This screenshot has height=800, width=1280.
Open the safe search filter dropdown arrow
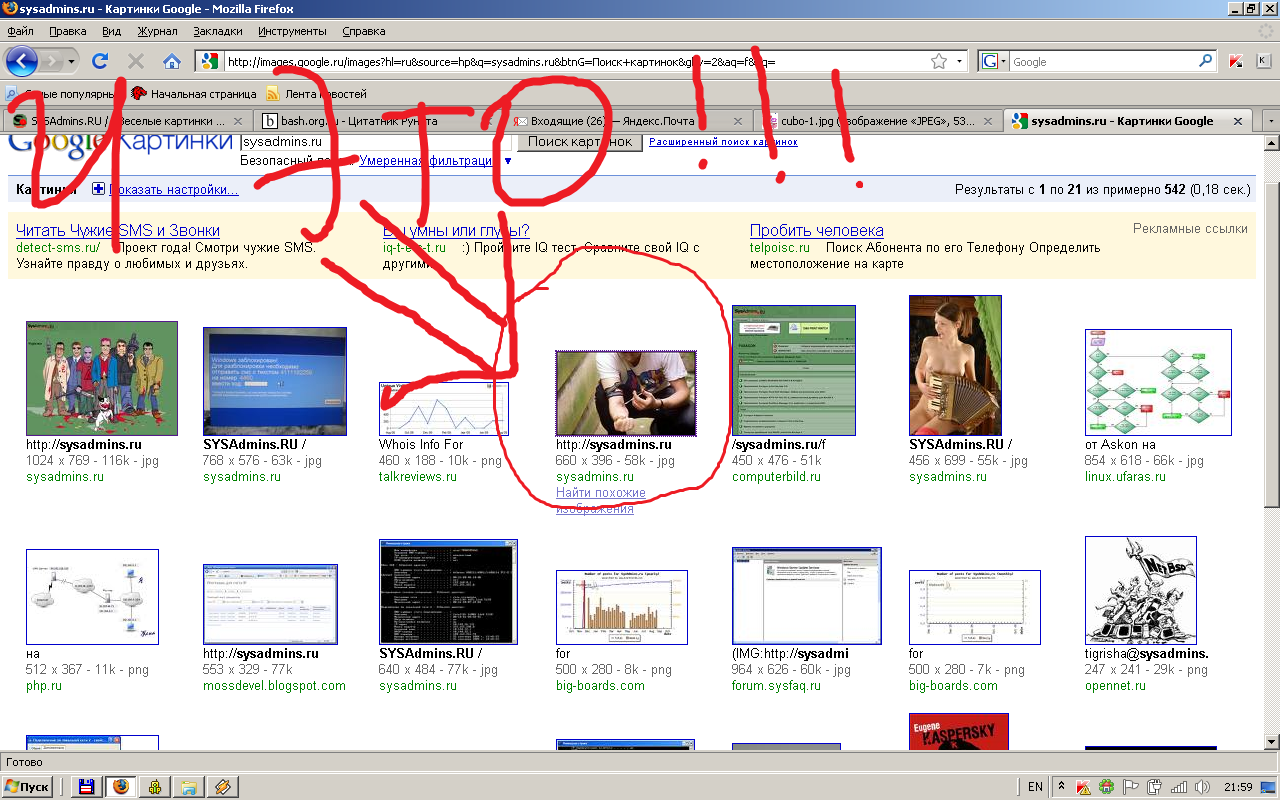(x=507, y=161)
